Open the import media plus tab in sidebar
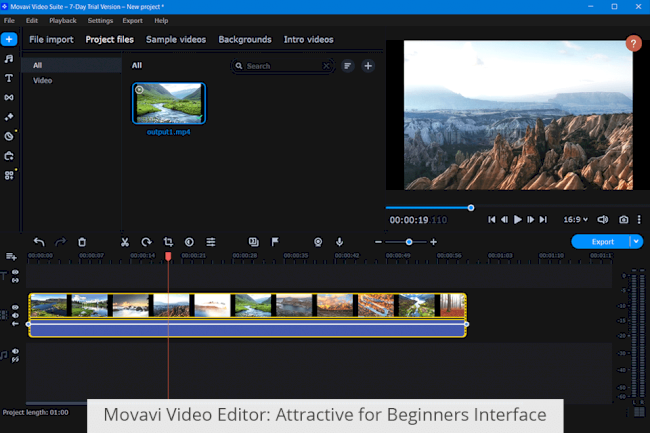 (x=9, y=39)
